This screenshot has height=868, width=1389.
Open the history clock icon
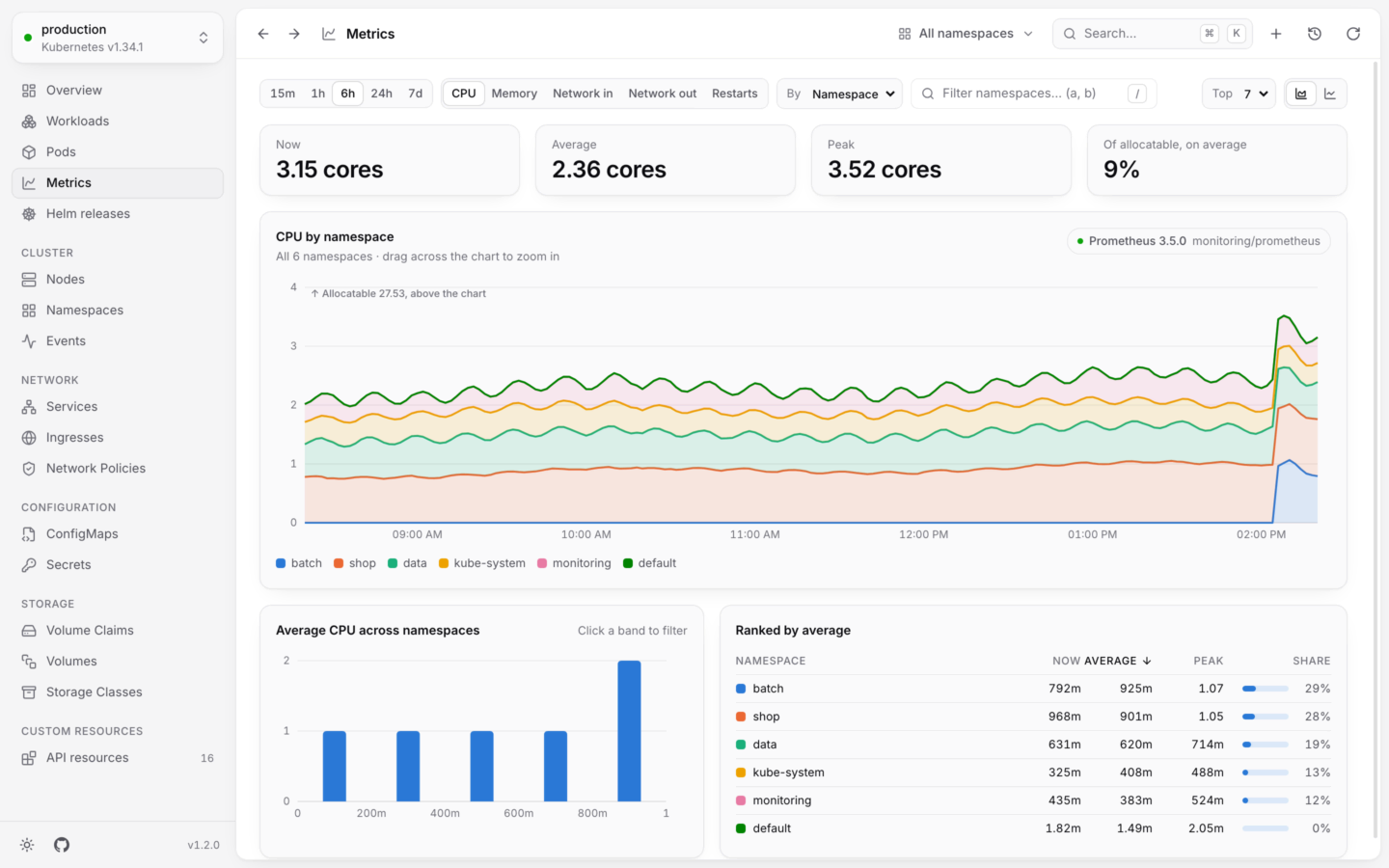coord(1315,34)
